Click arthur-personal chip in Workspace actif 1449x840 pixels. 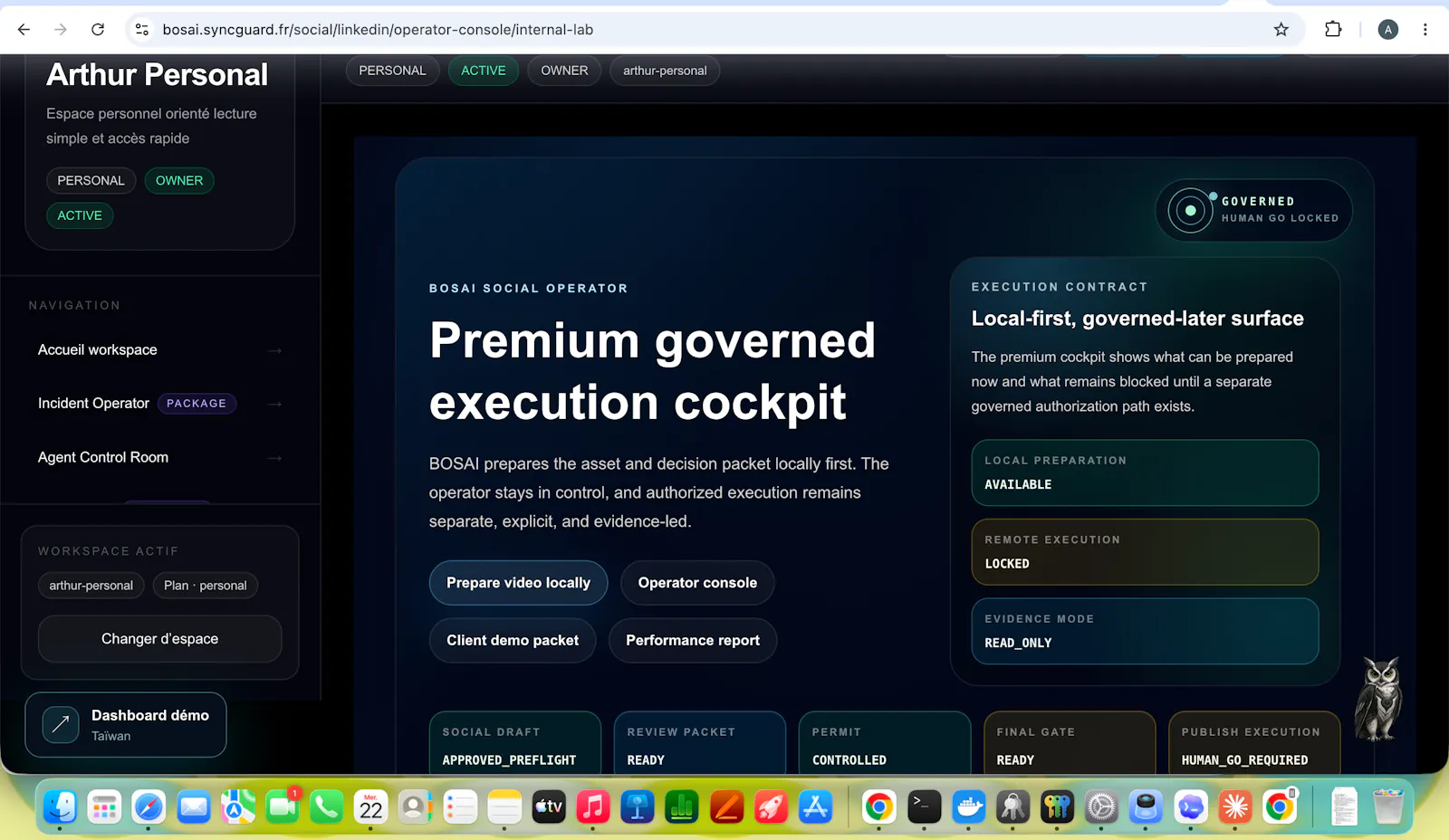pyautogui.click(x=91, y=586)
